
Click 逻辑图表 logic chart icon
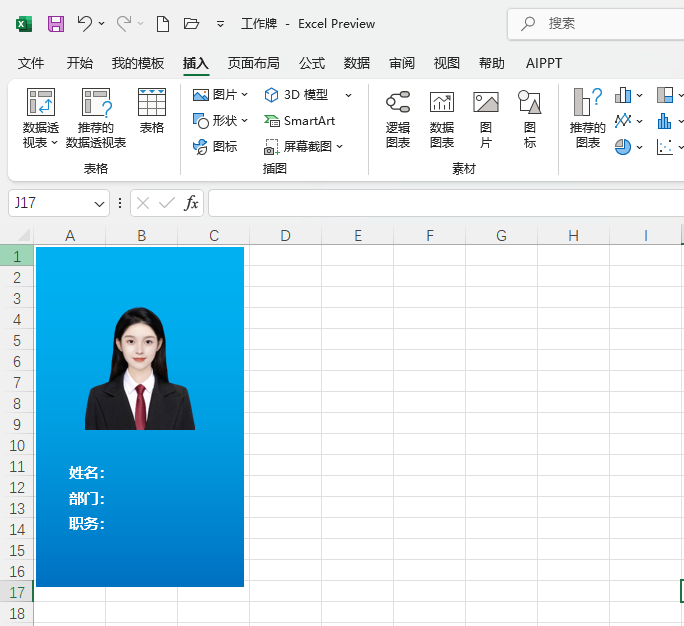pos(398,118)
